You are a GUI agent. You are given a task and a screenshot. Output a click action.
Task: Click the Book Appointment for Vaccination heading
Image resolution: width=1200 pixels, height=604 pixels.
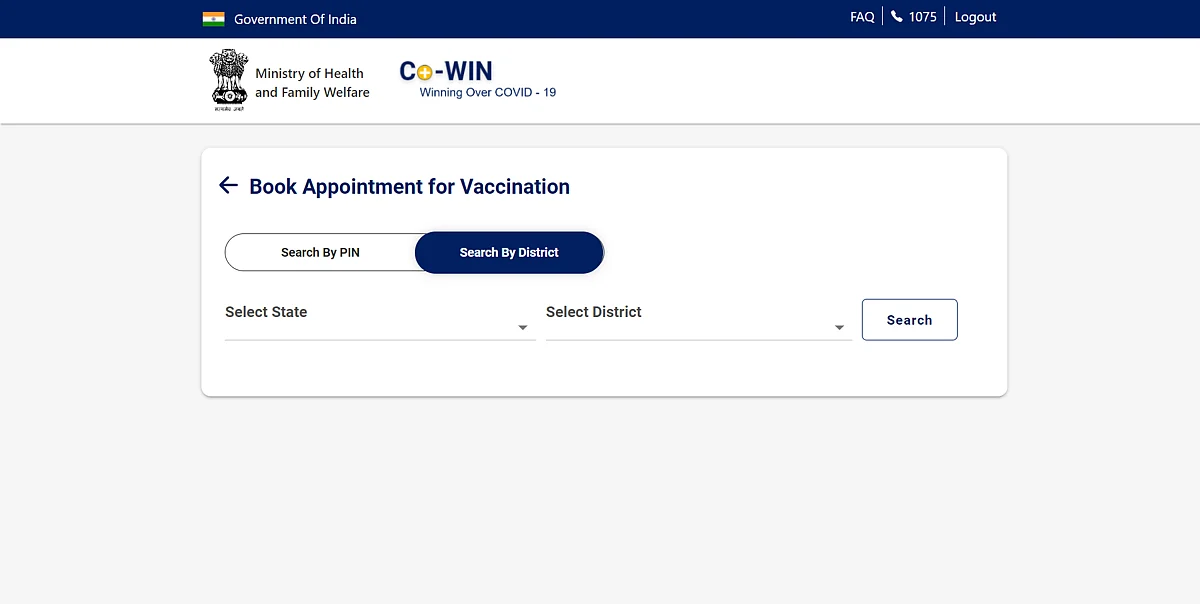click(x=409, y=186)
